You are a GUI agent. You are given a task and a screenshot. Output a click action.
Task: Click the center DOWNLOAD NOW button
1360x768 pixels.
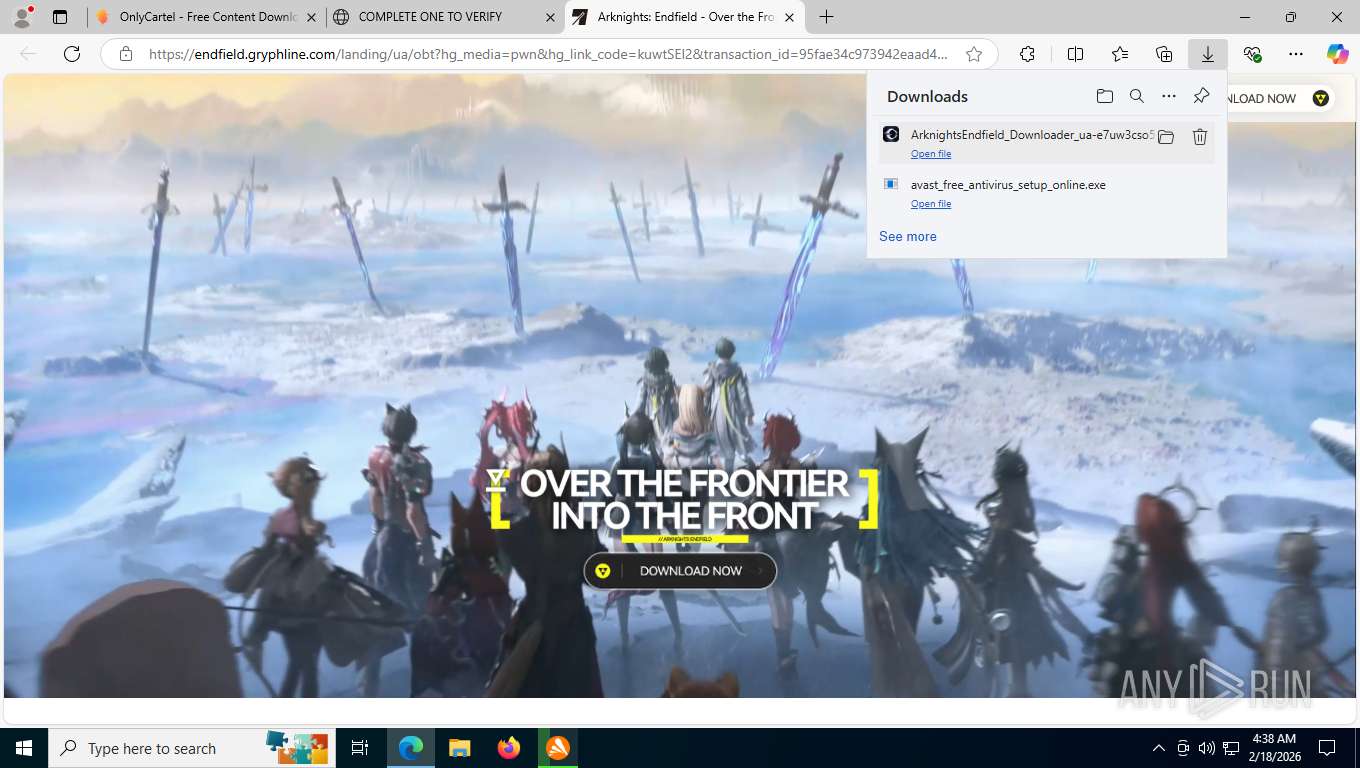click(680, 571)
